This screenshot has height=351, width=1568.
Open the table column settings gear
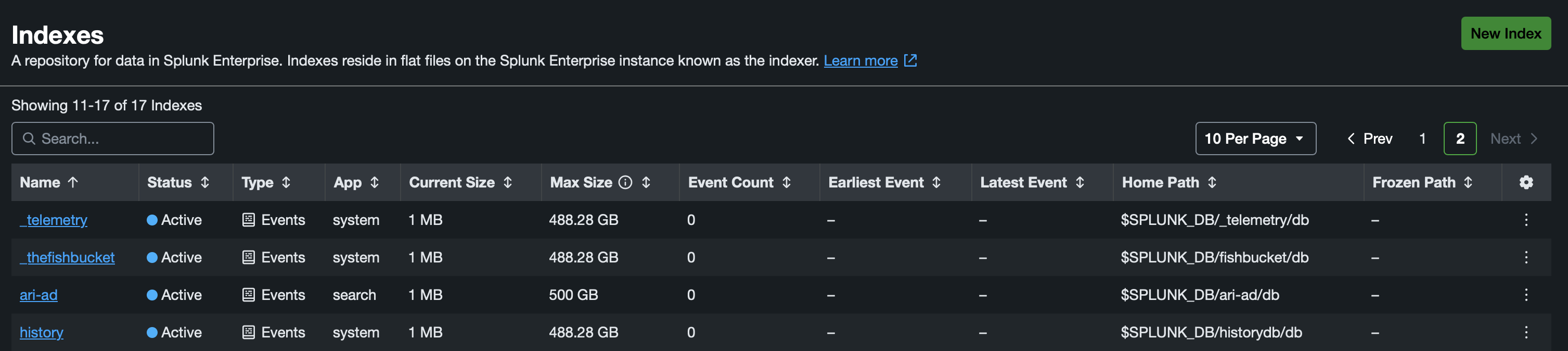pos(1525,182)
